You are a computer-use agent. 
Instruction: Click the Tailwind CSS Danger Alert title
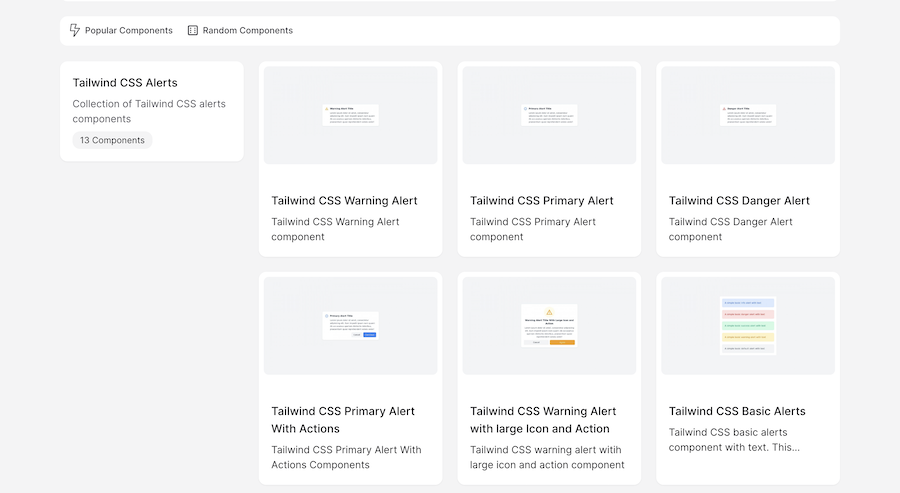(739, 201)
